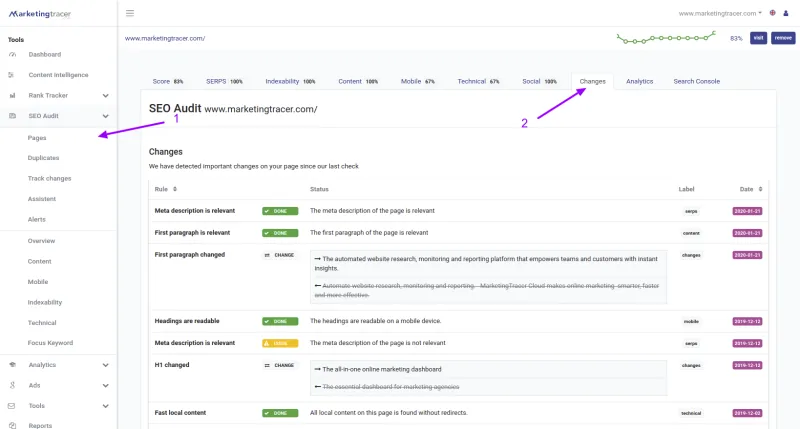Click the language globe icon
The image size is (800, 429).
click(772, 13)
